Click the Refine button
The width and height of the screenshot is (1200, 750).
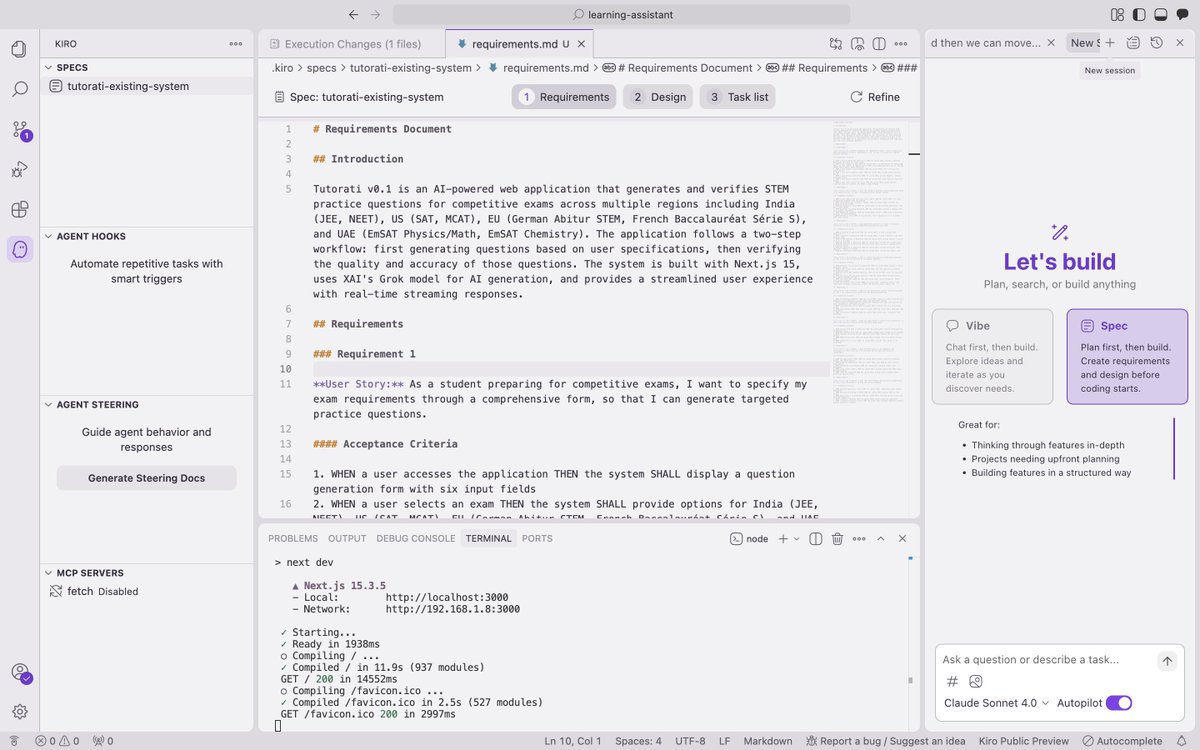(875, 97)
